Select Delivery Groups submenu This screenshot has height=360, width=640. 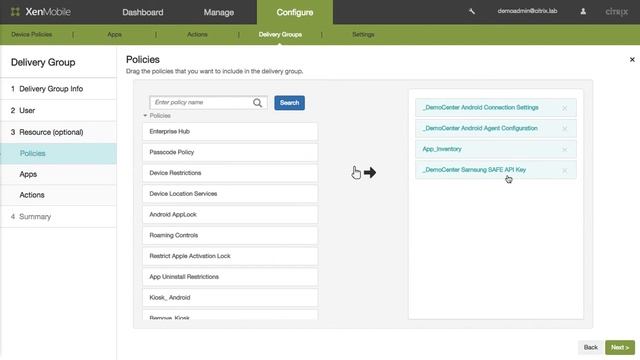coord(280,35)
